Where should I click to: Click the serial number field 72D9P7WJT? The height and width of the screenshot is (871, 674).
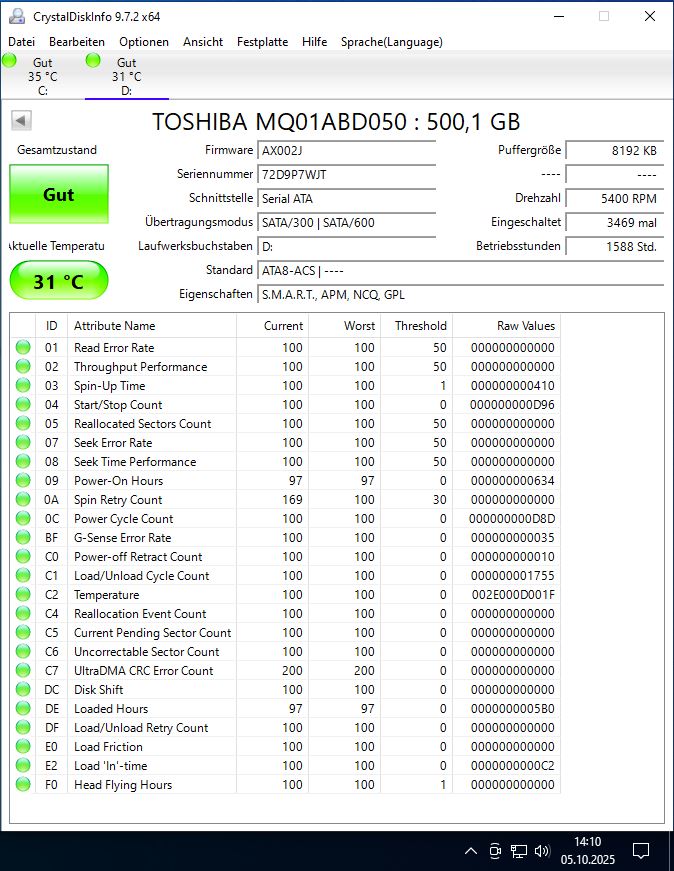point(346,174)
